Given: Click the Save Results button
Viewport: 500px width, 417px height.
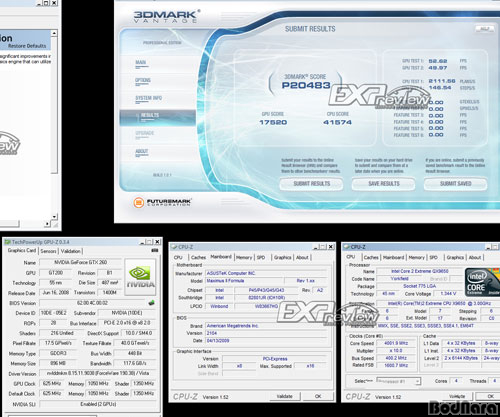Looking at the screenshot, I should click(x=383, y=184).
